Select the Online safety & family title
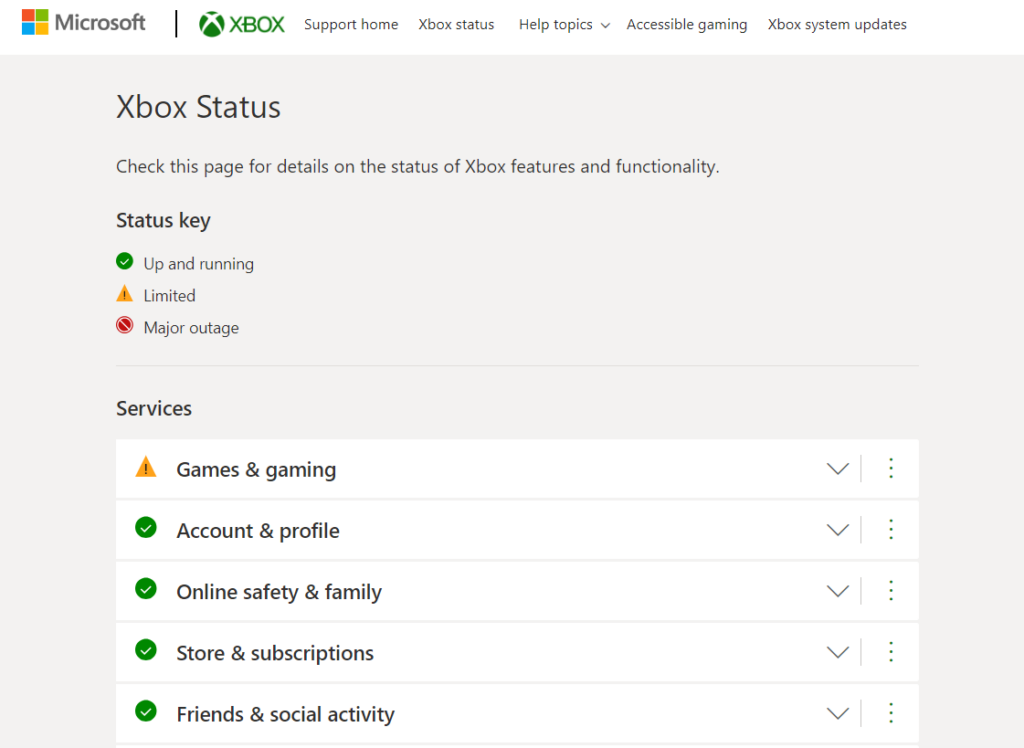Screen dimensions: 1024x748 tap(279, 592)
